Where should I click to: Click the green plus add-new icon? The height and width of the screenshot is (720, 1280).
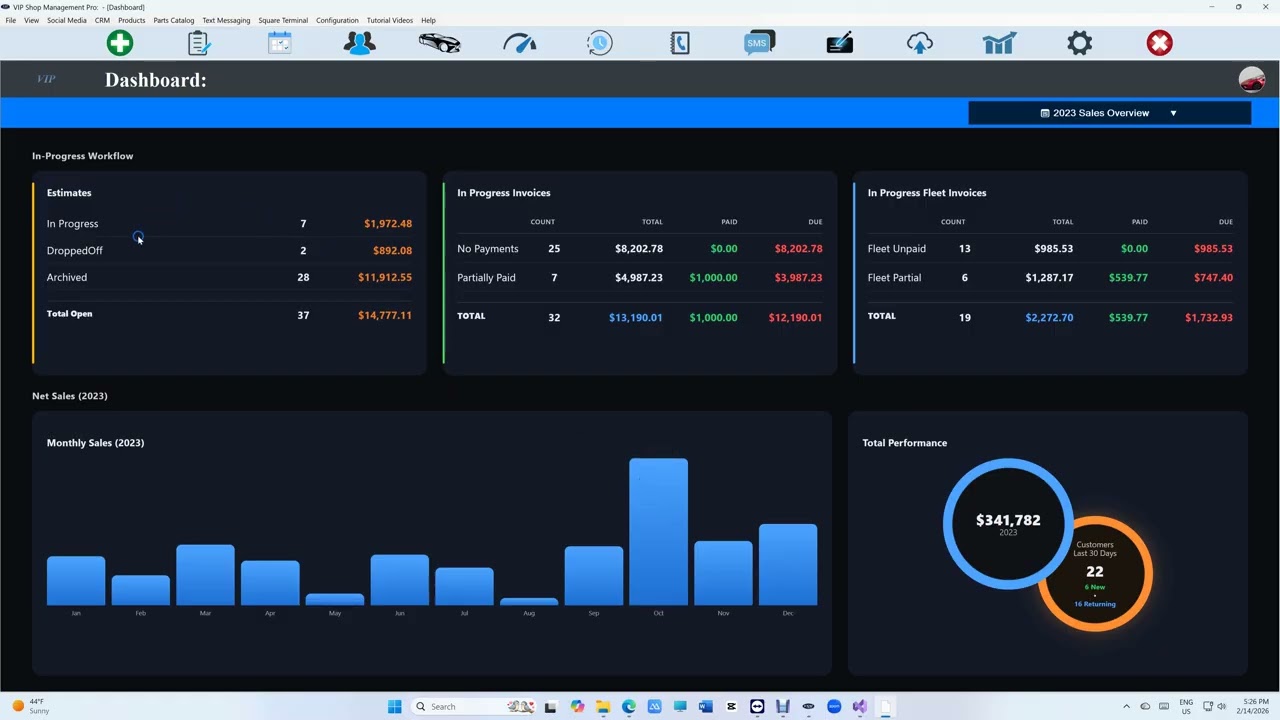pyautogui.click(x=120, y=43)
